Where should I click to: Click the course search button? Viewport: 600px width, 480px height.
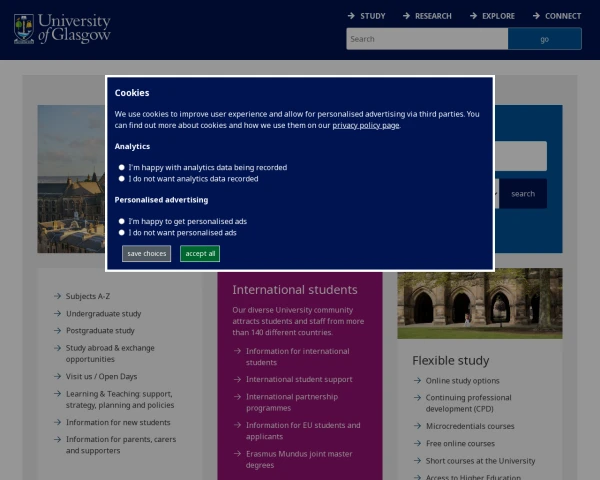pos(523,194)
